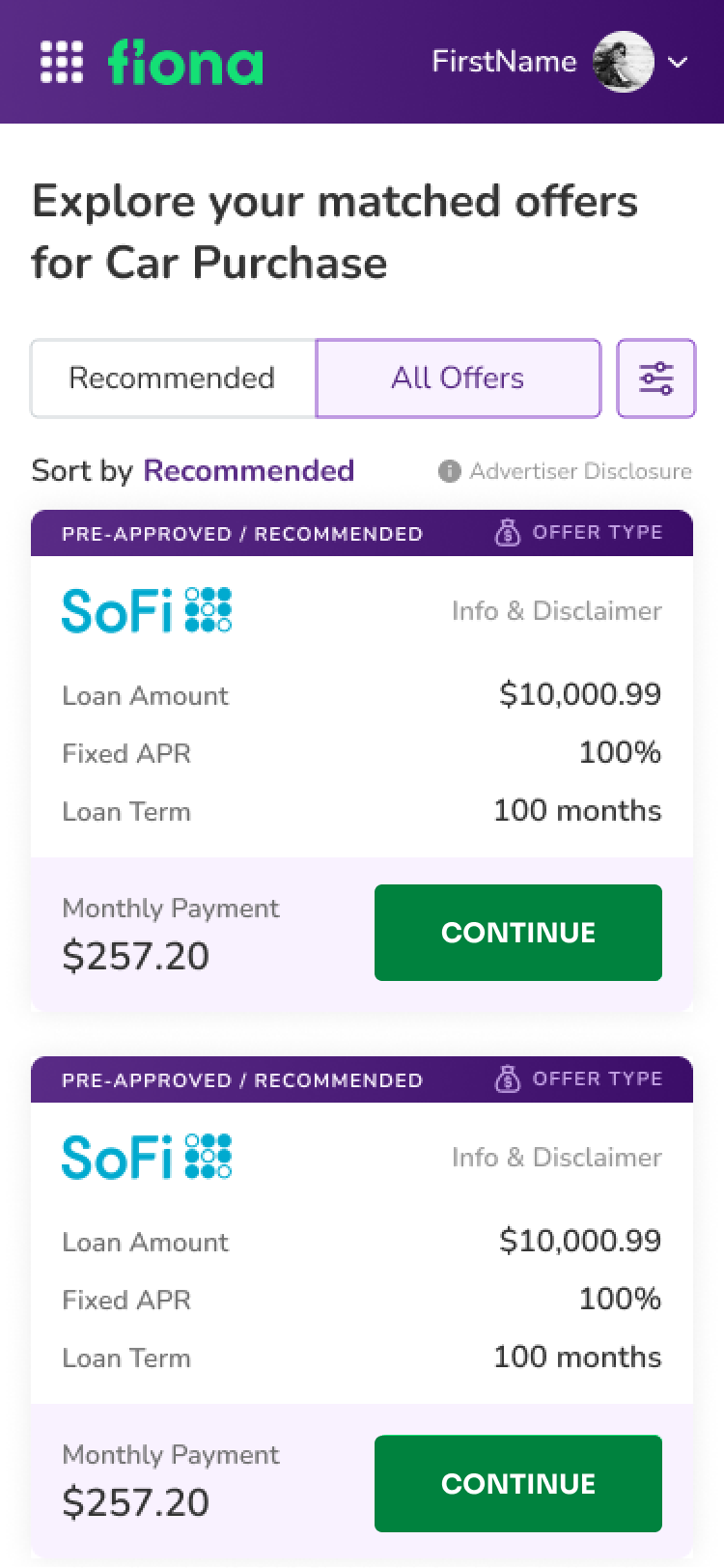The width and height of the screenshot is (724, 1568).
Task: Click the green fiona logo
Action: [x=185, y=62]
